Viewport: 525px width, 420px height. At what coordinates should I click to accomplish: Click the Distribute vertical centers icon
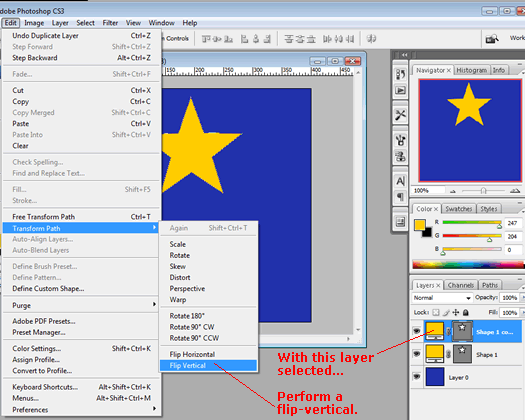point(300,39)
